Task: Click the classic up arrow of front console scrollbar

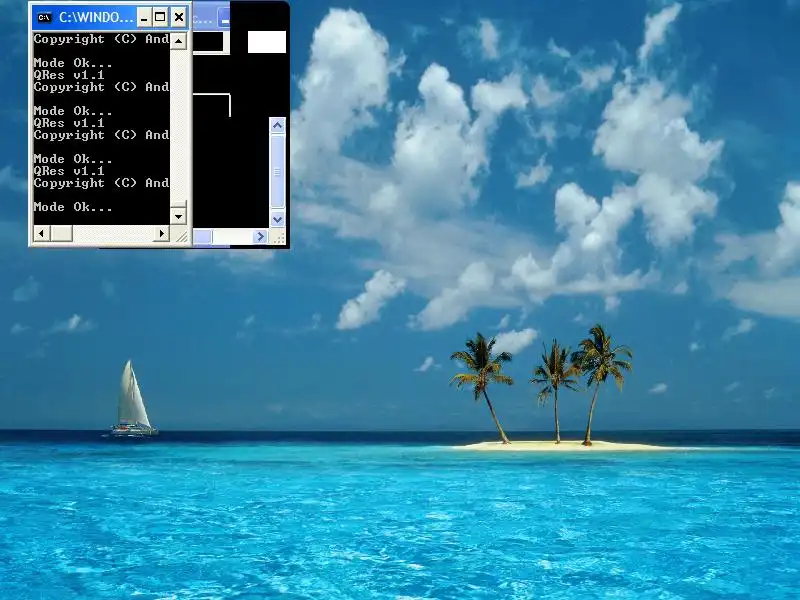Action: pos(178,41)
